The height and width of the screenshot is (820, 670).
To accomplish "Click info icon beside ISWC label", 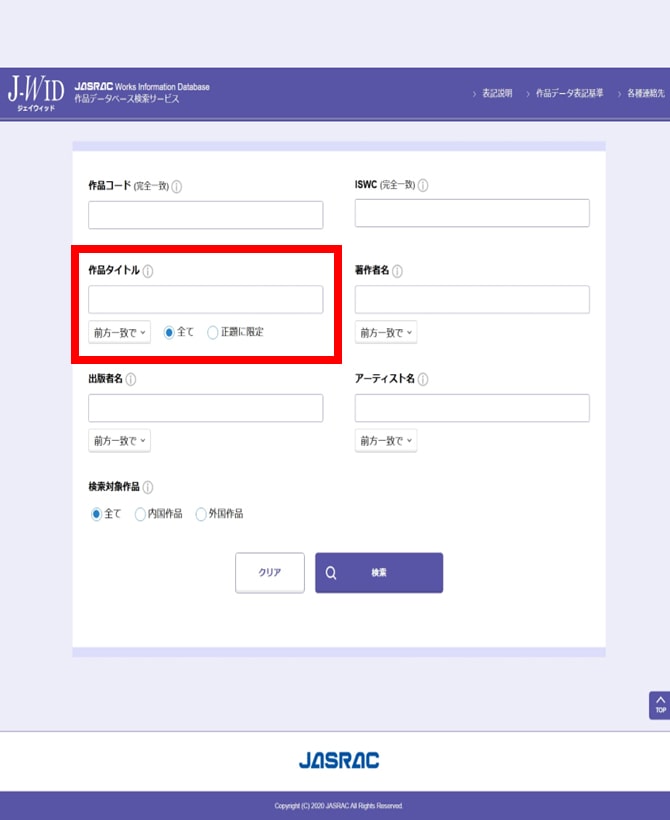I will pos(423,186).
